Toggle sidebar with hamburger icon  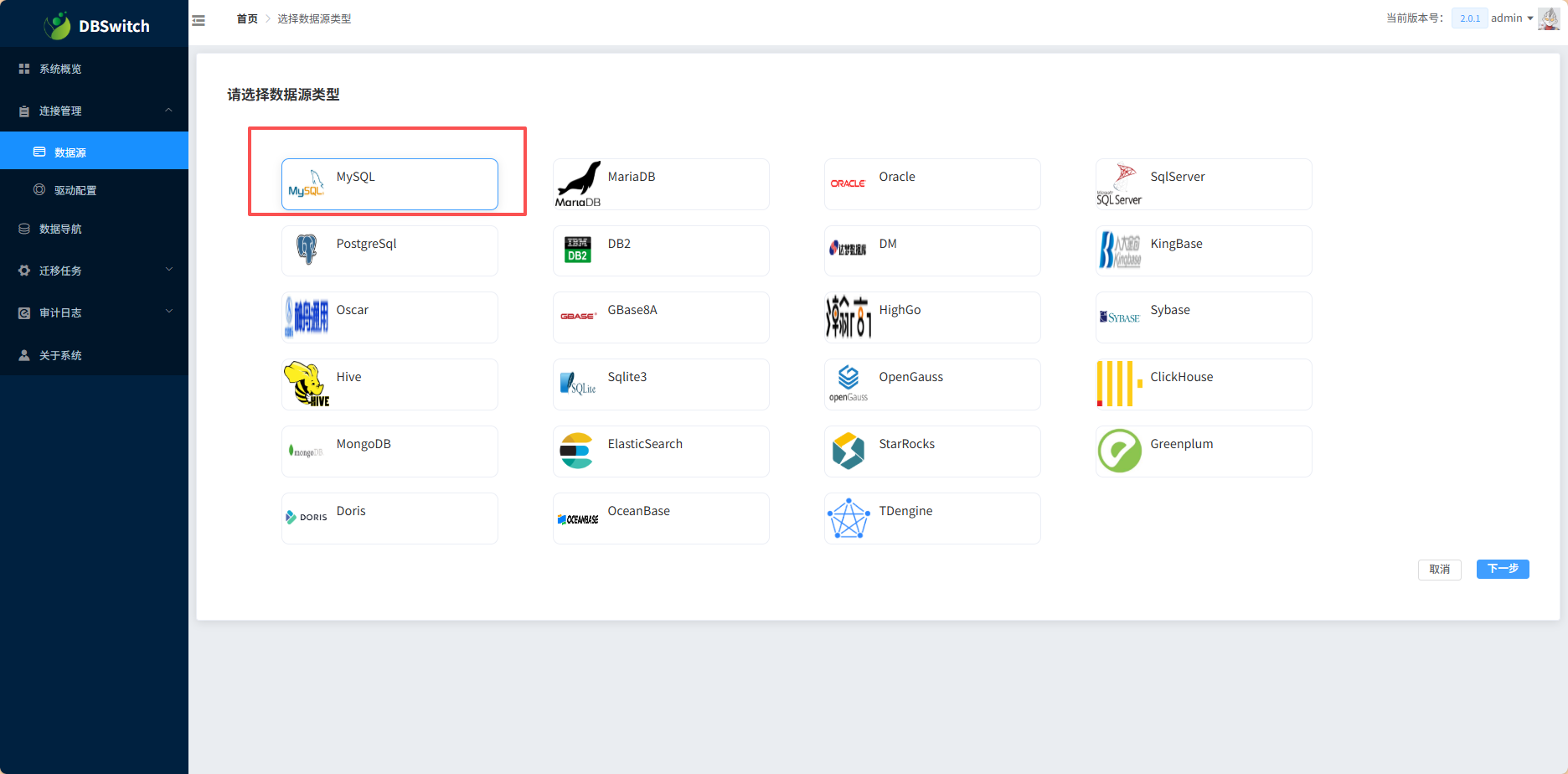pos(199,20)
